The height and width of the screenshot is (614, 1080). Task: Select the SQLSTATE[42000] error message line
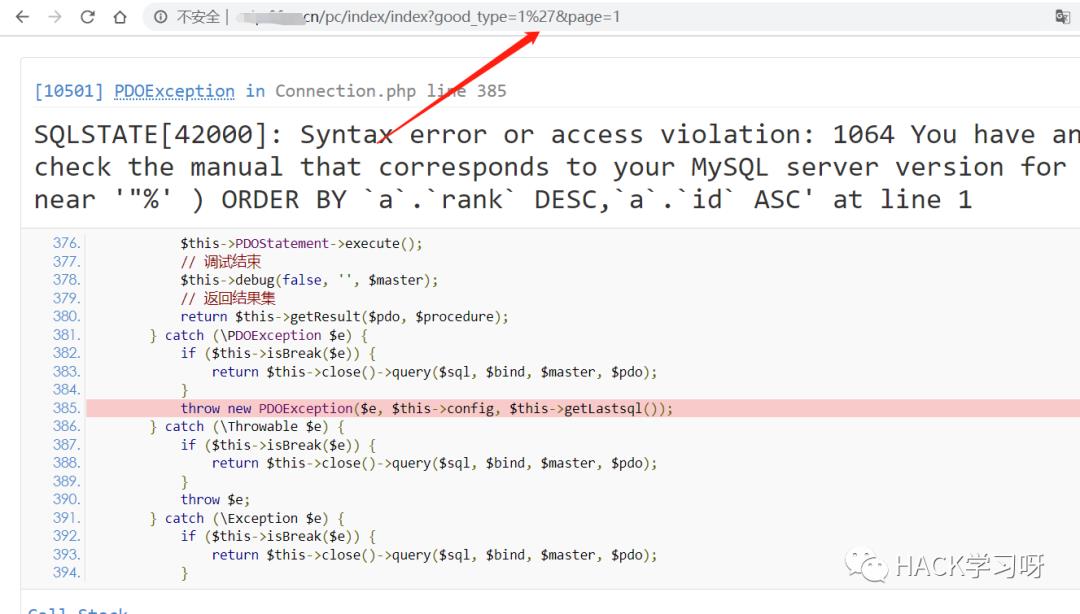click(557, 134)
